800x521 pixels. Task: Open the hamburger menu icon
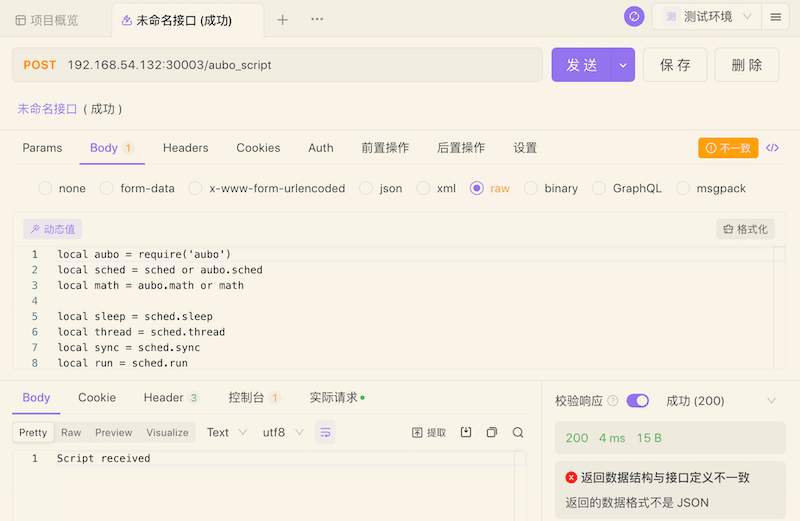pyautogui.click(x=776, y=17)
